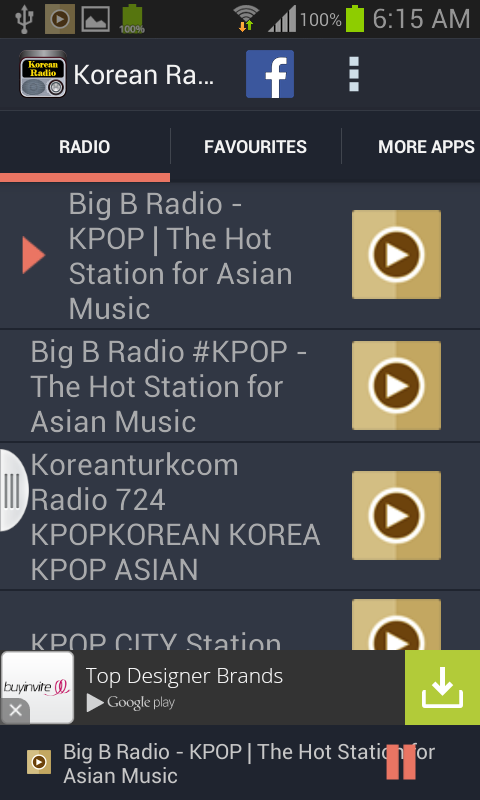The height and width of the screenshot is (800, 480).
Task: Select Koreanturkcom Radio 724 list entry
Action: (175, 517)
